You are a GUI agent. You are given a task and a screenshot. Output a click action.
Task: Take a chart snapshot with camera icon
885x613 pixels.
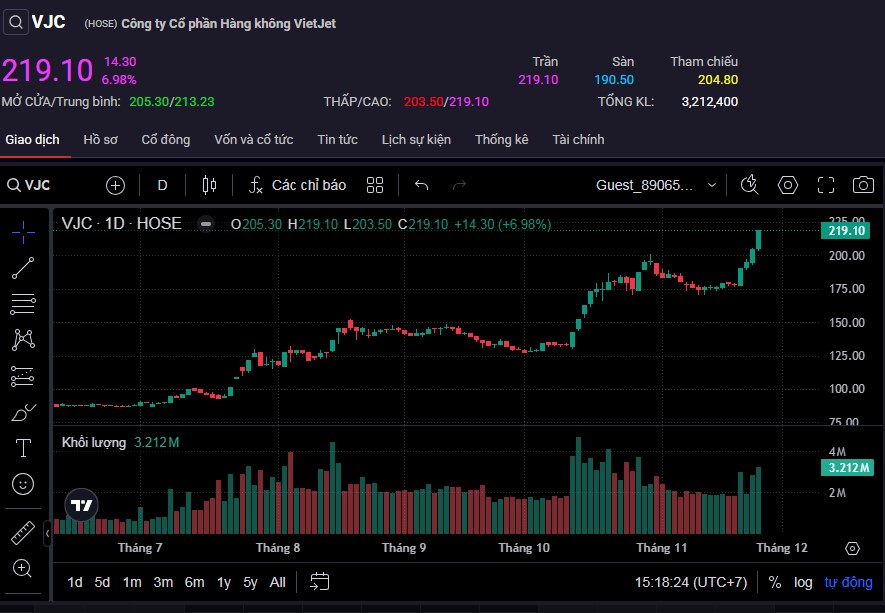pyautogui.click(x=862, y=185)
